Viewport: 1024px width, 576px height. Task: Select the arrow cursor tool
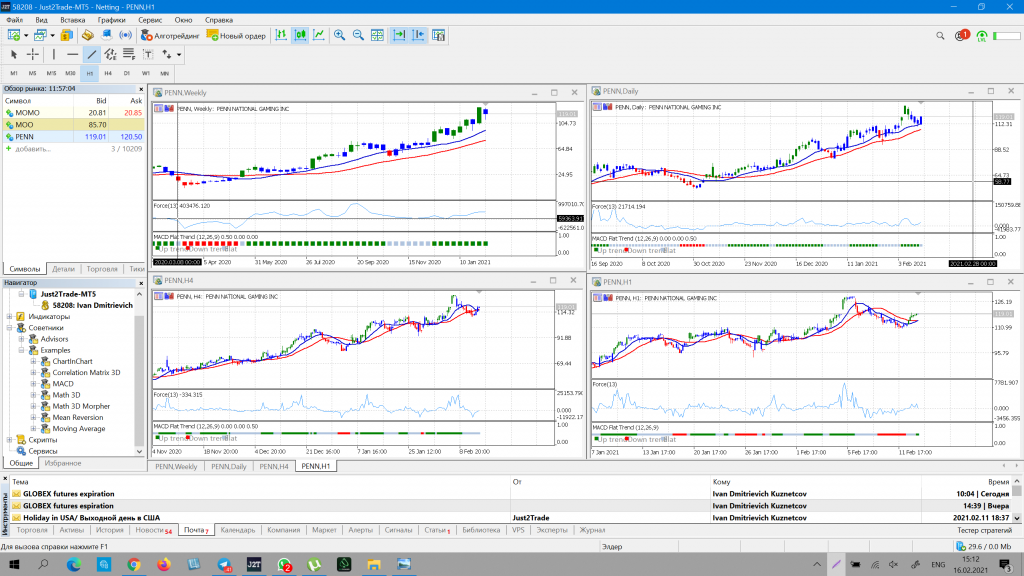tap(14, 54)
